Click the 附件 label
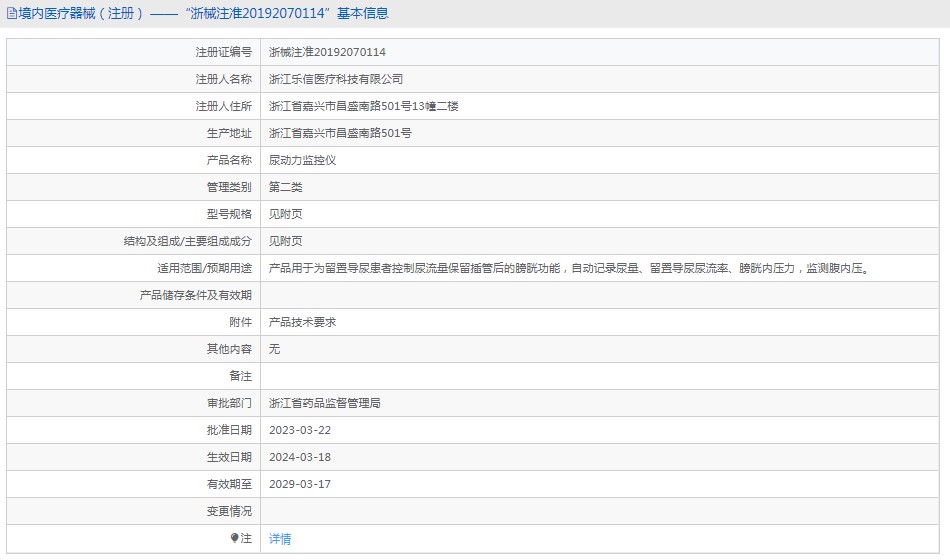 pos(241,322)
